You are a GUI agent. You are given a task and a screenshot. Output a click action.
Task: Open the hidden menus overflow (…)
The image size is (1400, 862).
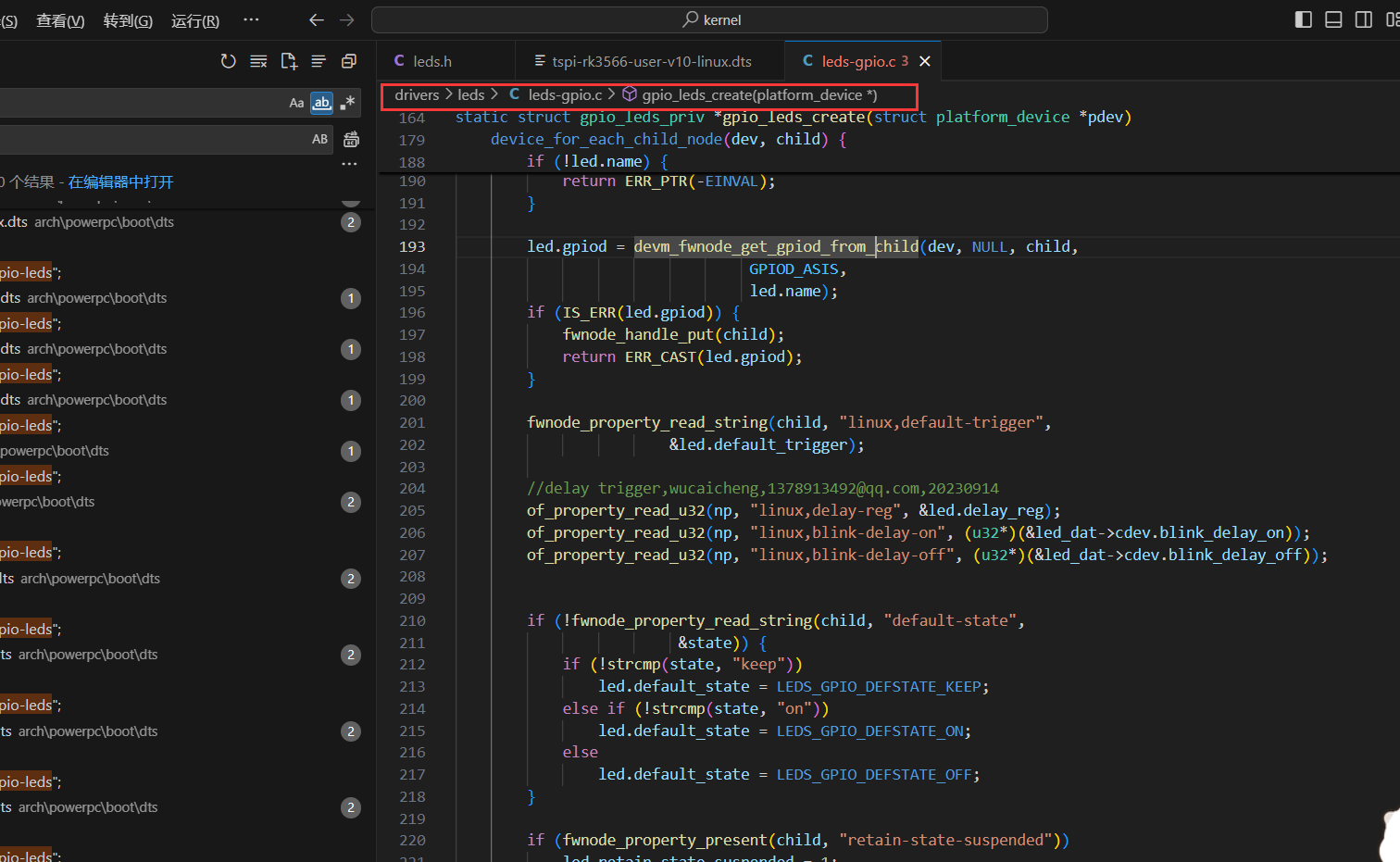pos(251,19)
